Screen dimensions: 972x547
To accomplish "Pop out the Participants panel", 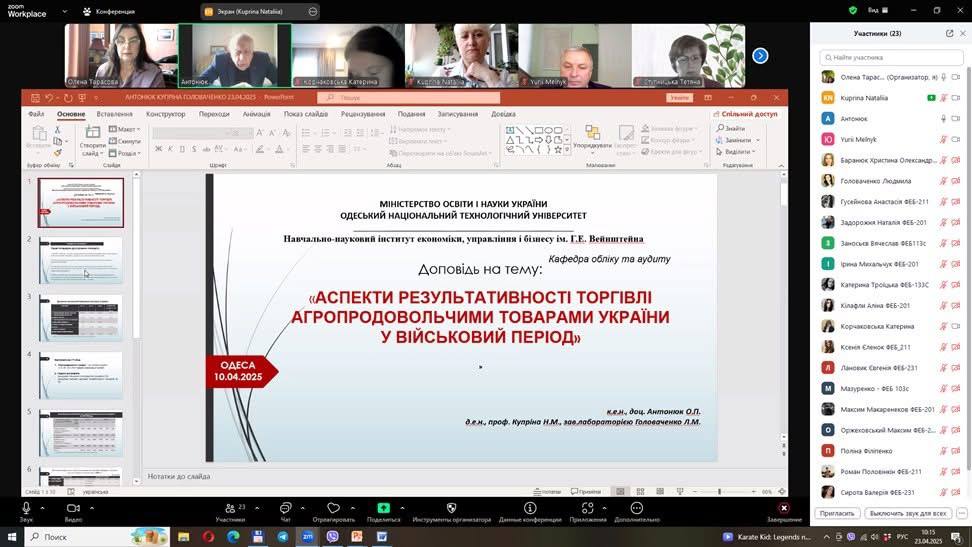I will 949,33.
